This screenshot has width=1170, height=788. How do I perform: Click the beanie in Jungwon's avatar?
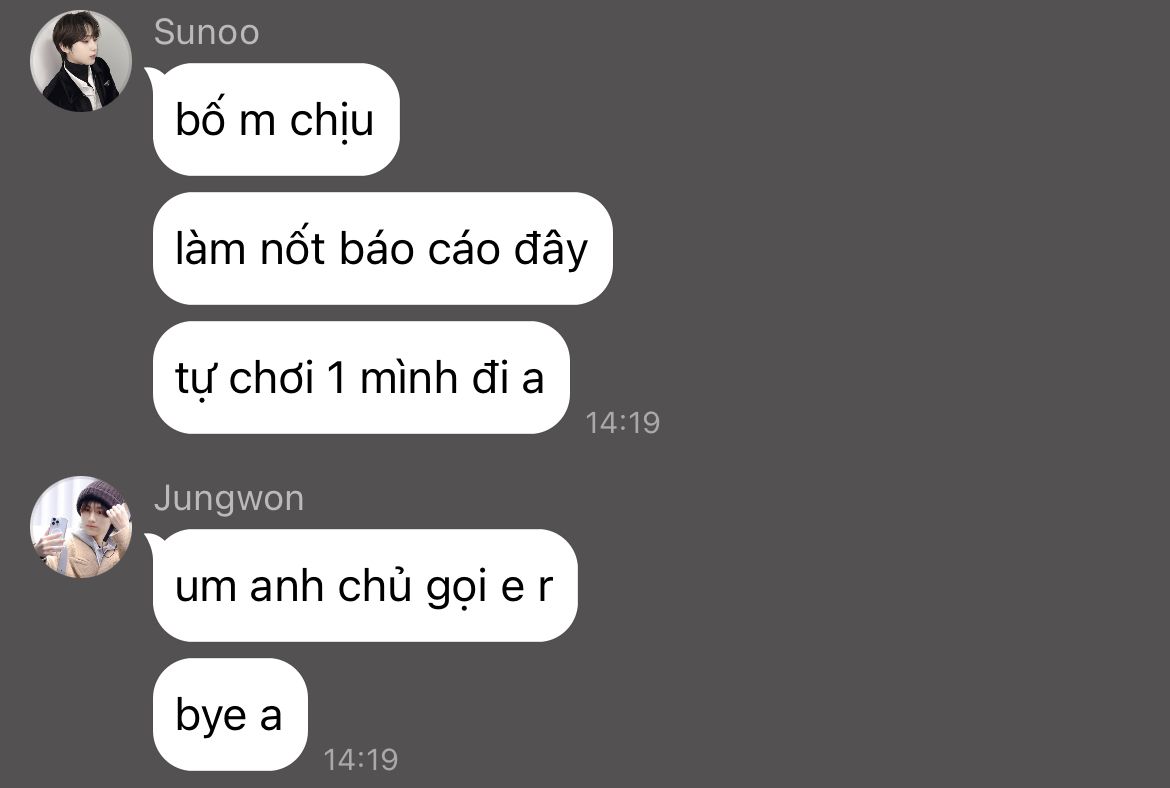(x=101, y=495)
